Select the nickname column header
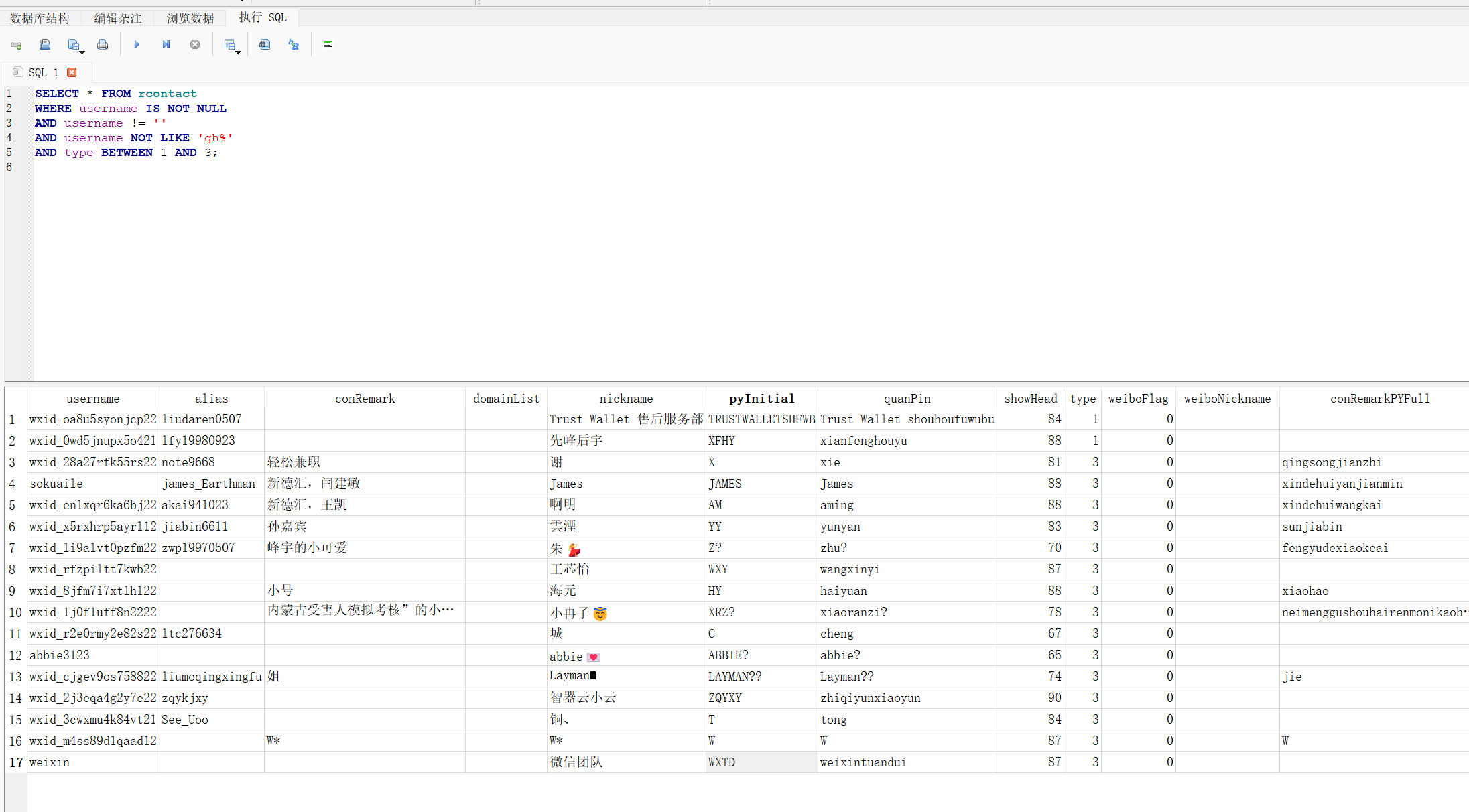The height and width of the screenshot is (812, 1469). tap(626, 399)
